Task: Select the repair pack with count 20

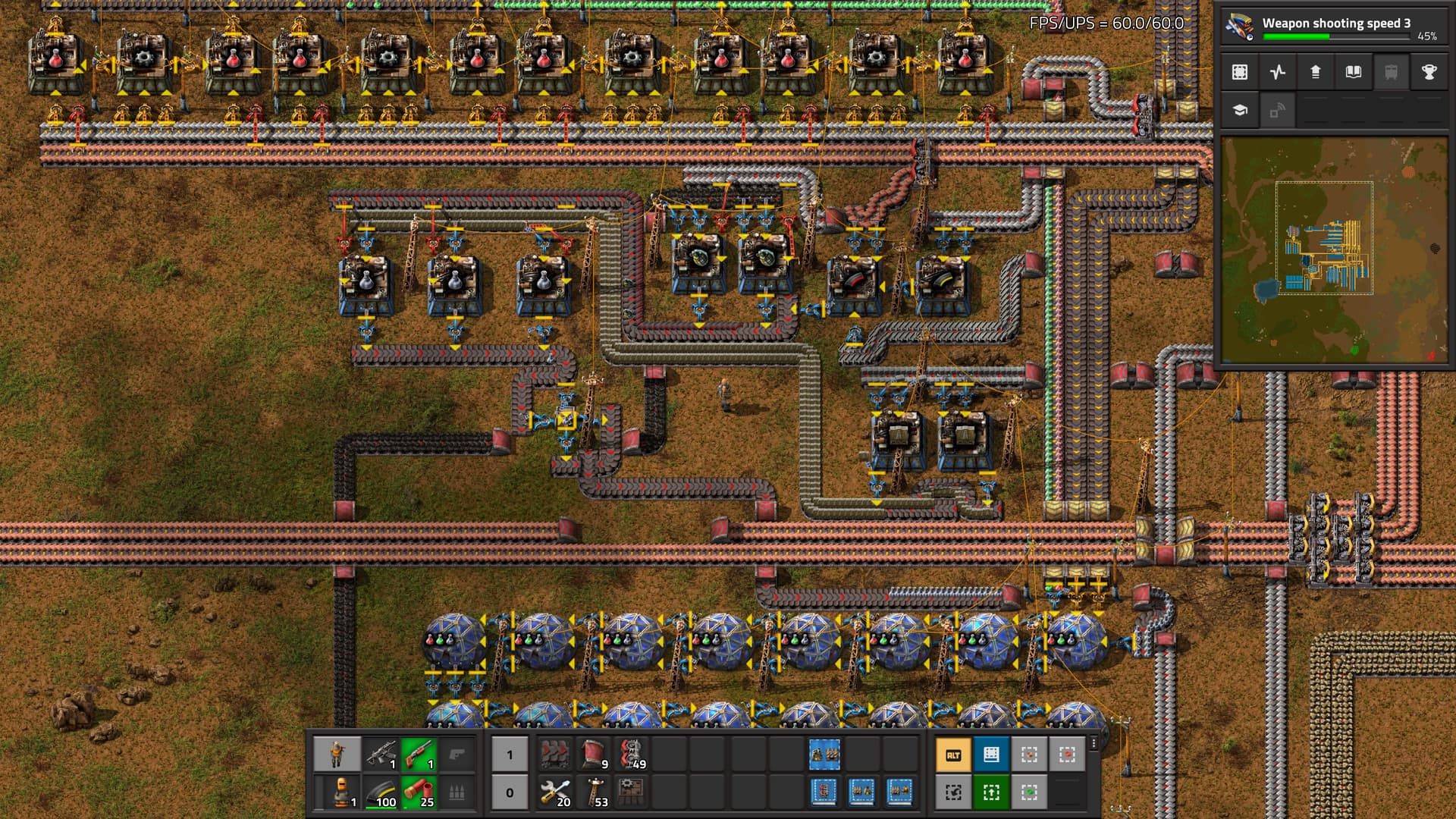Action: coord(555,792)
